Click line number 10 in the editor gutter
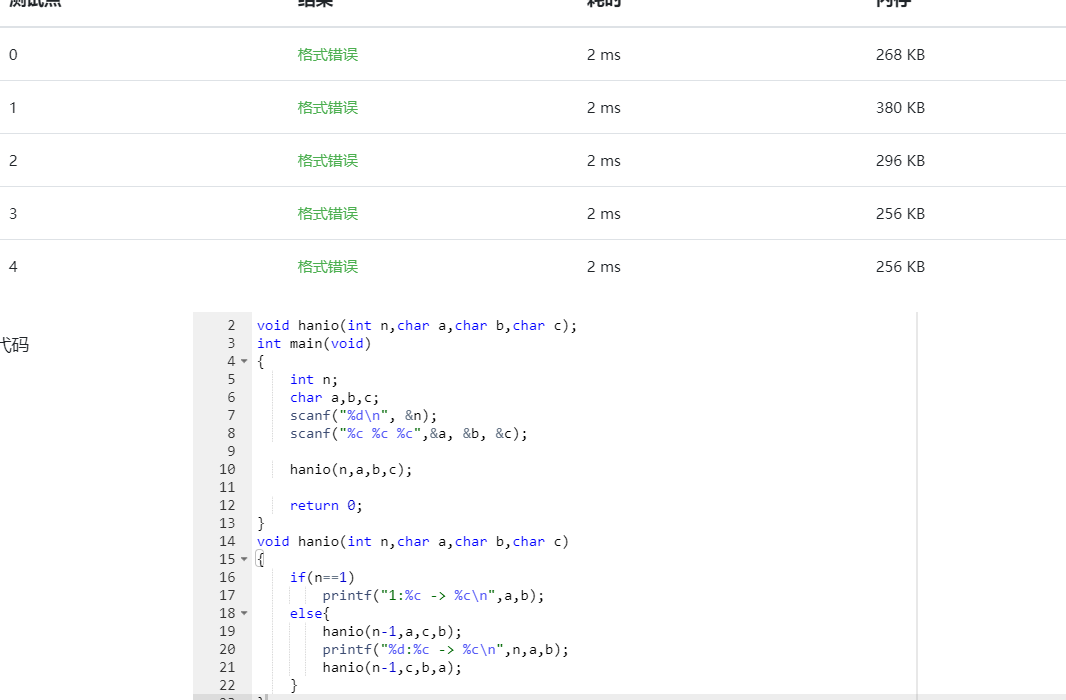This screenshot has width=1066, height=700. click(x=227, y=469)
